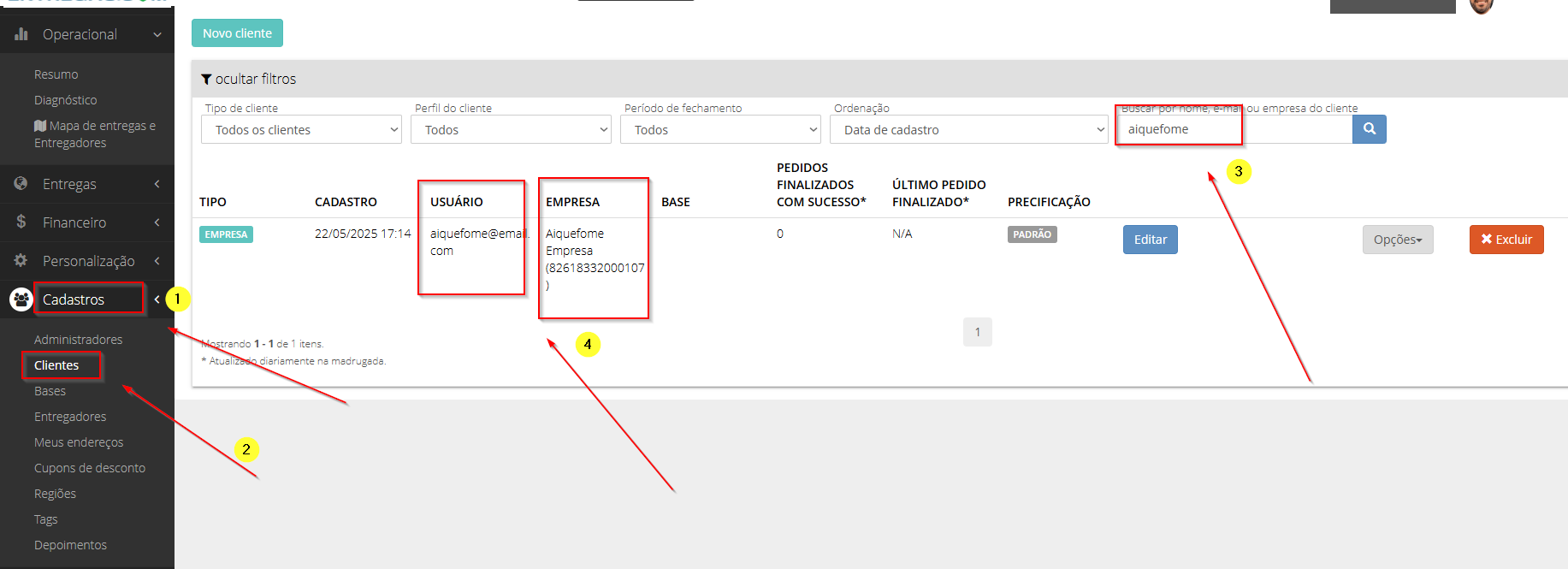Open Diagnóstico in the sidebar

65,100
